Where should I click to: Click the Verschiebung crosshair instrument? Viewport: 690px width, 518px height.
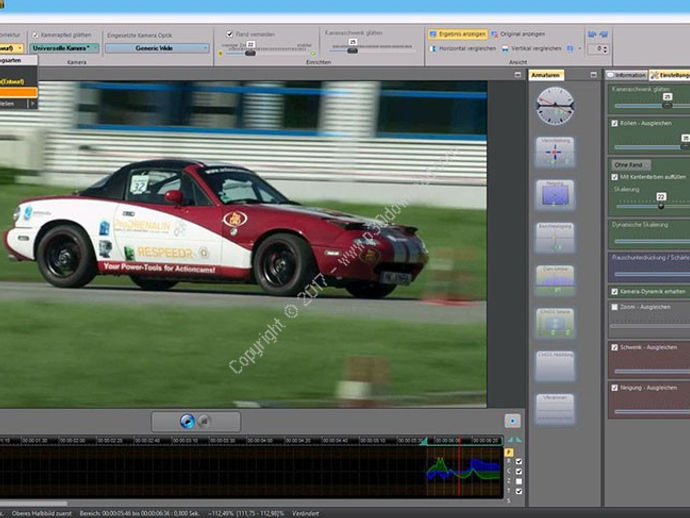click(x=555, y=153)
